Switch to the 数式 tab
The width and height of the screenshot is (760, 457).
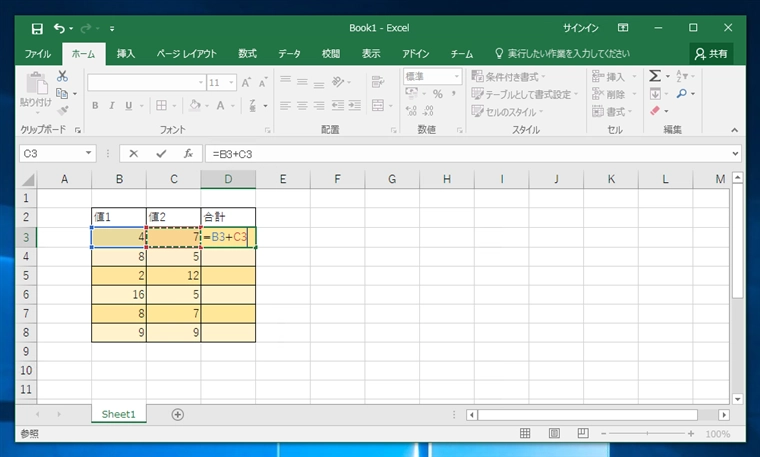(247, 54)
